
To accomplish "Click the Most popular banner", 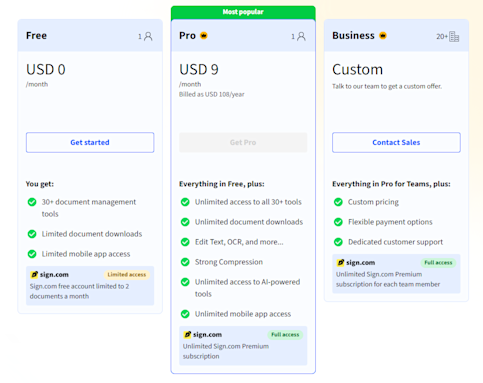I will [243, 12].
